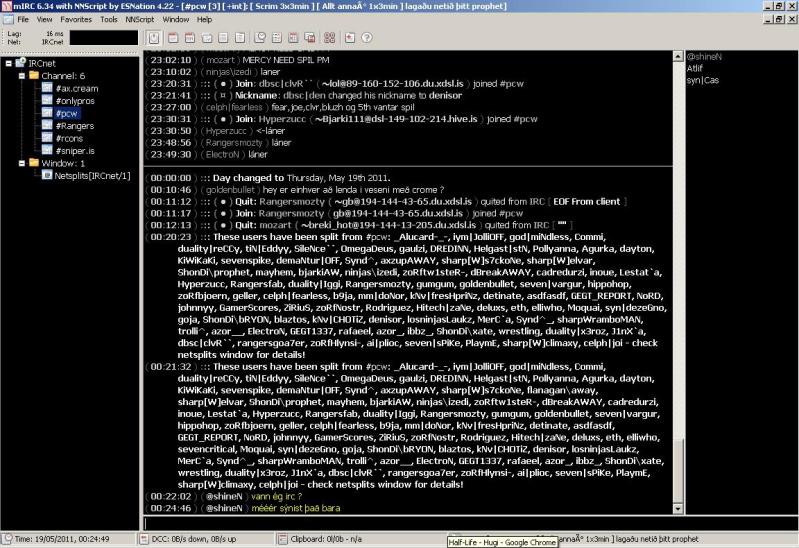Click the 'EOF From client' quit message
The width and height of the screenshot is (799, 548).
coord(587,201)
